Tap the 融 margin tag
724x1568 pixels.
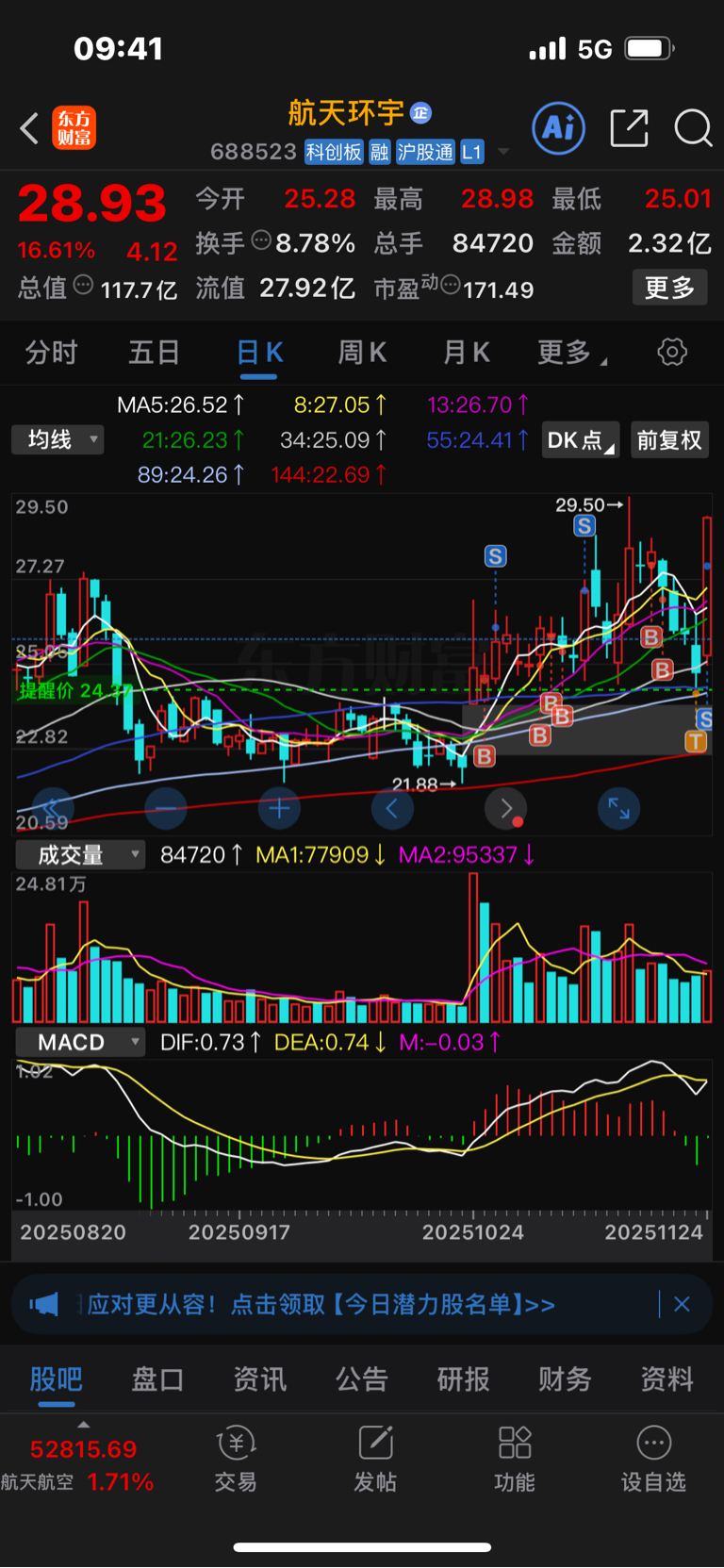(x=380, y=152)
